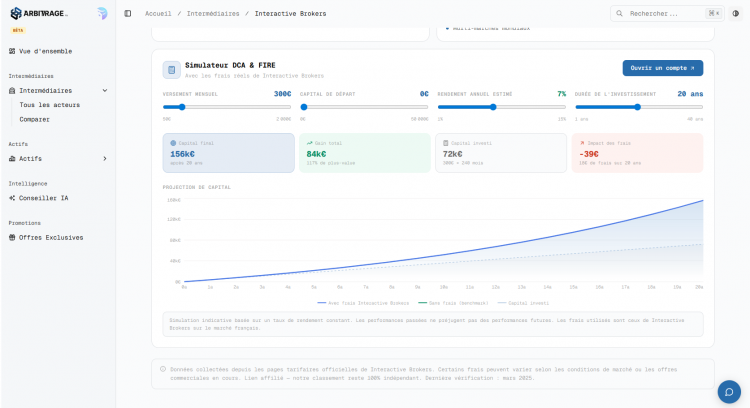Screen dimensions: 750x408
Task: Open Offres Exclusives
Action: point(51,237)
